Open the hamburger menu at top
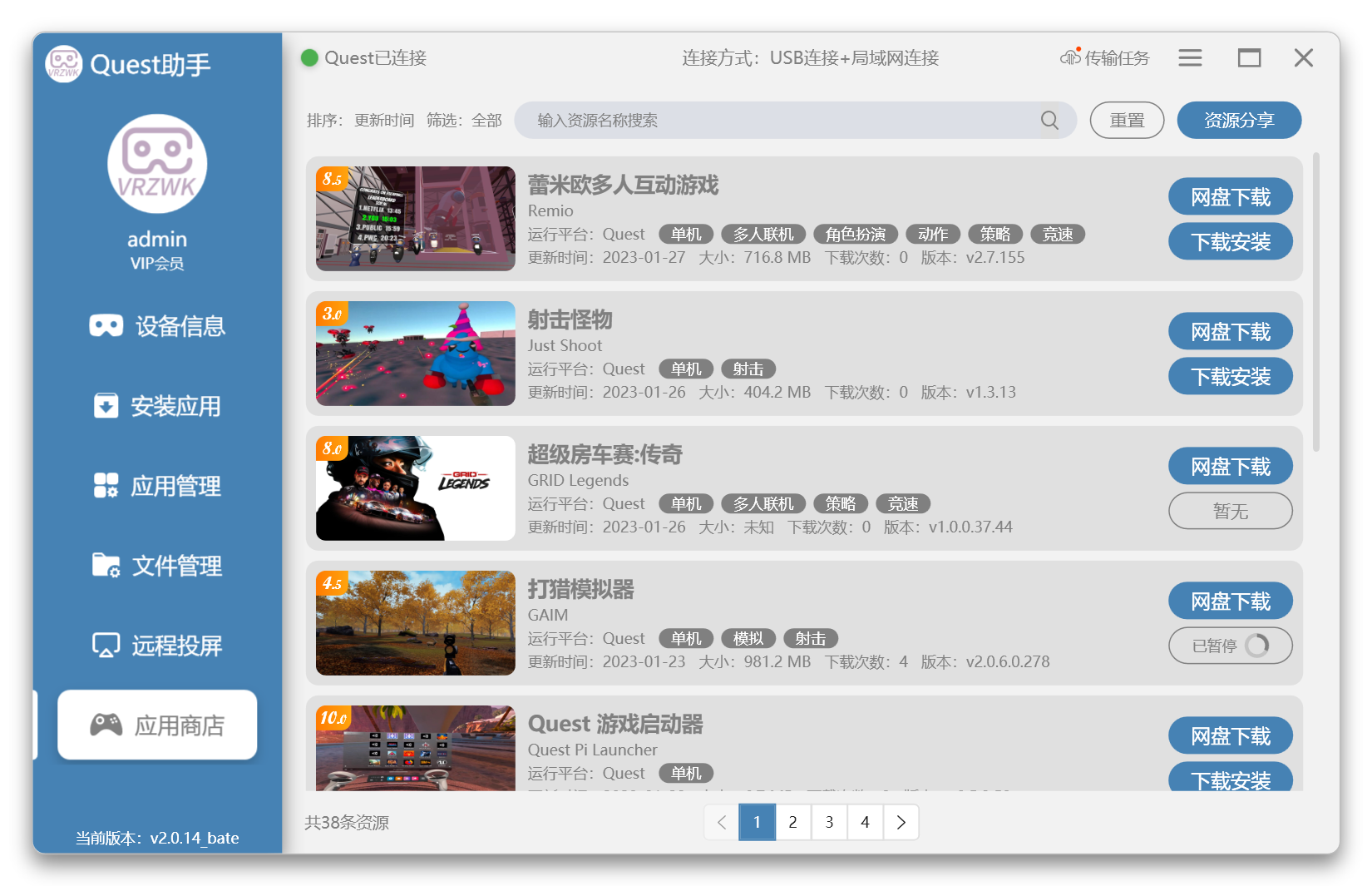This screenshot has height=886, width=1372. coord(1190,57)
